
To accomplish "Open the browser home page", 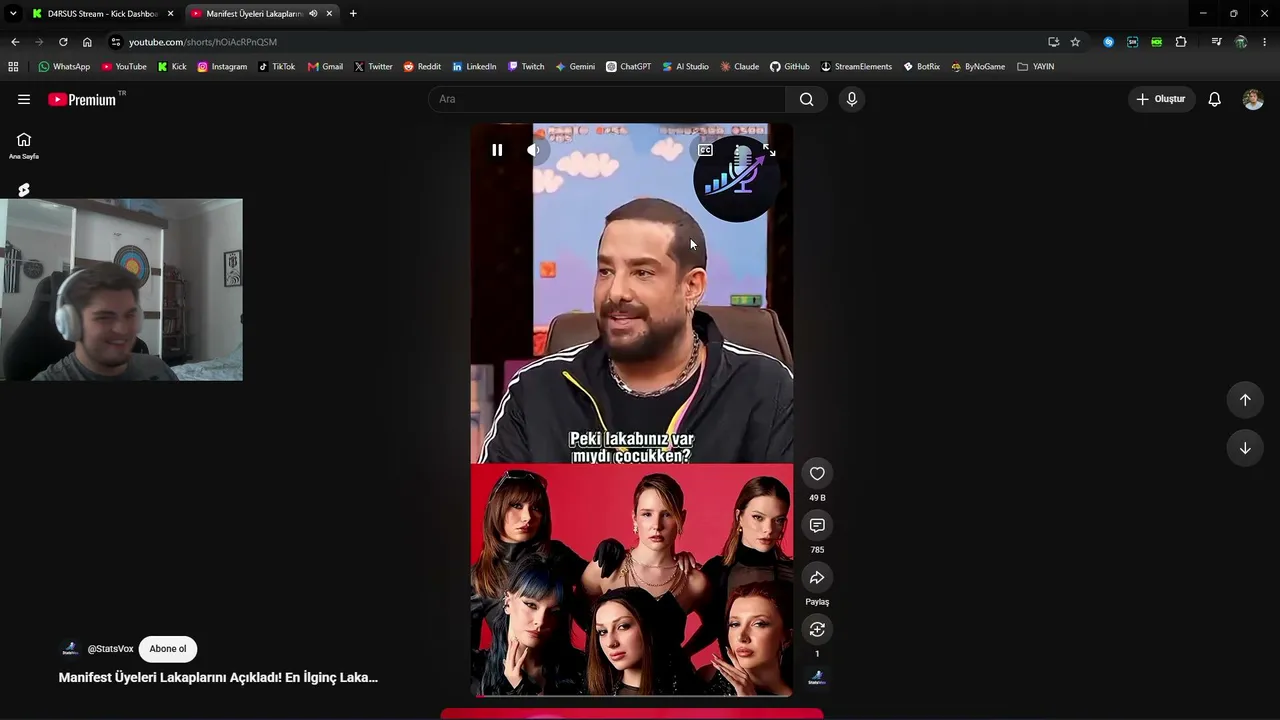I will 87,42.
